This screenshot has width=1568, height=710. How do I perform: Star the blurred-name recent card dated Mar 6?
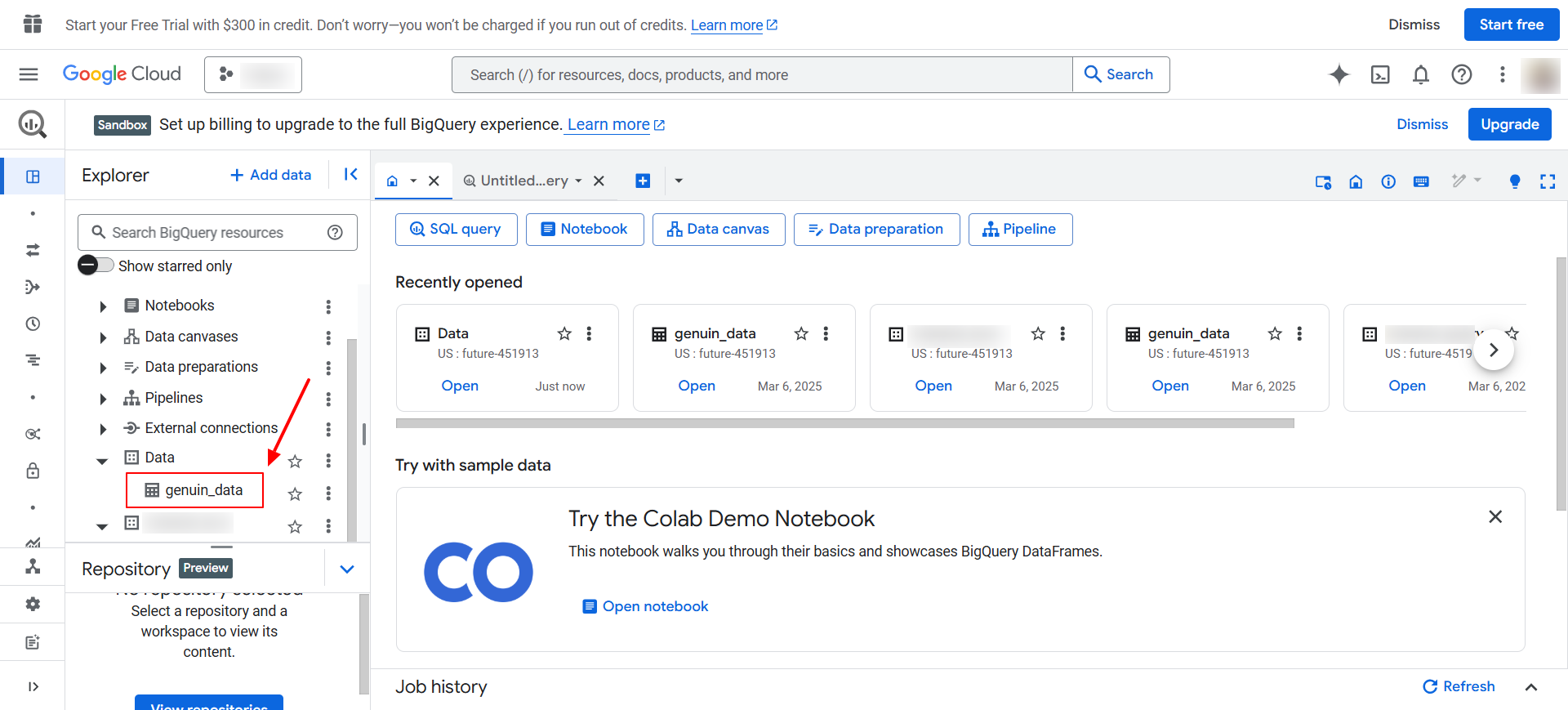pos(1038,333)
